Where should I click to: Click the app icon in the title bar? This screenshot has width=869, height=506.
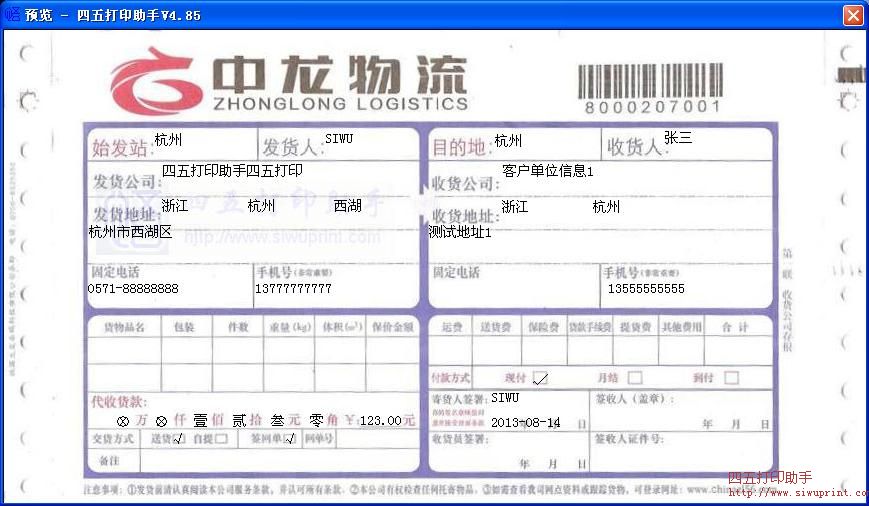(12, 15)
